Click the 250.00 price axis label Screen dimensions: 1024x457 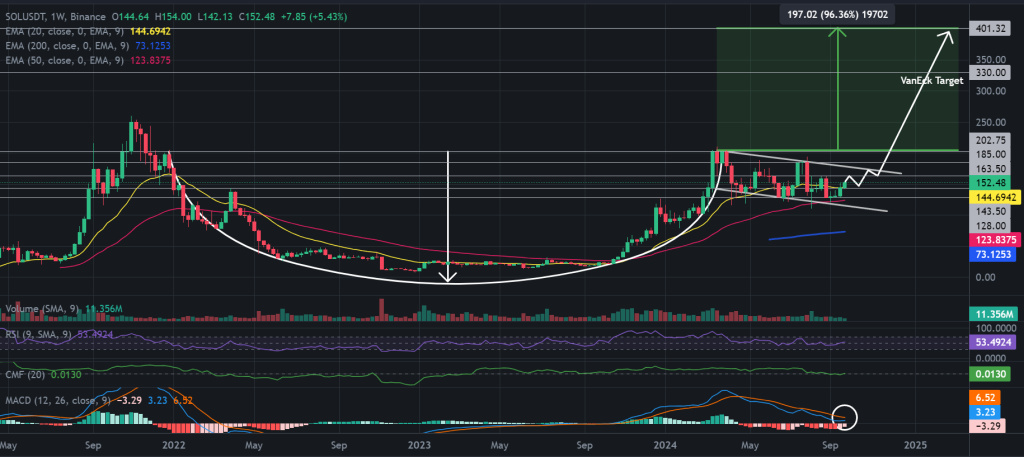993,122
